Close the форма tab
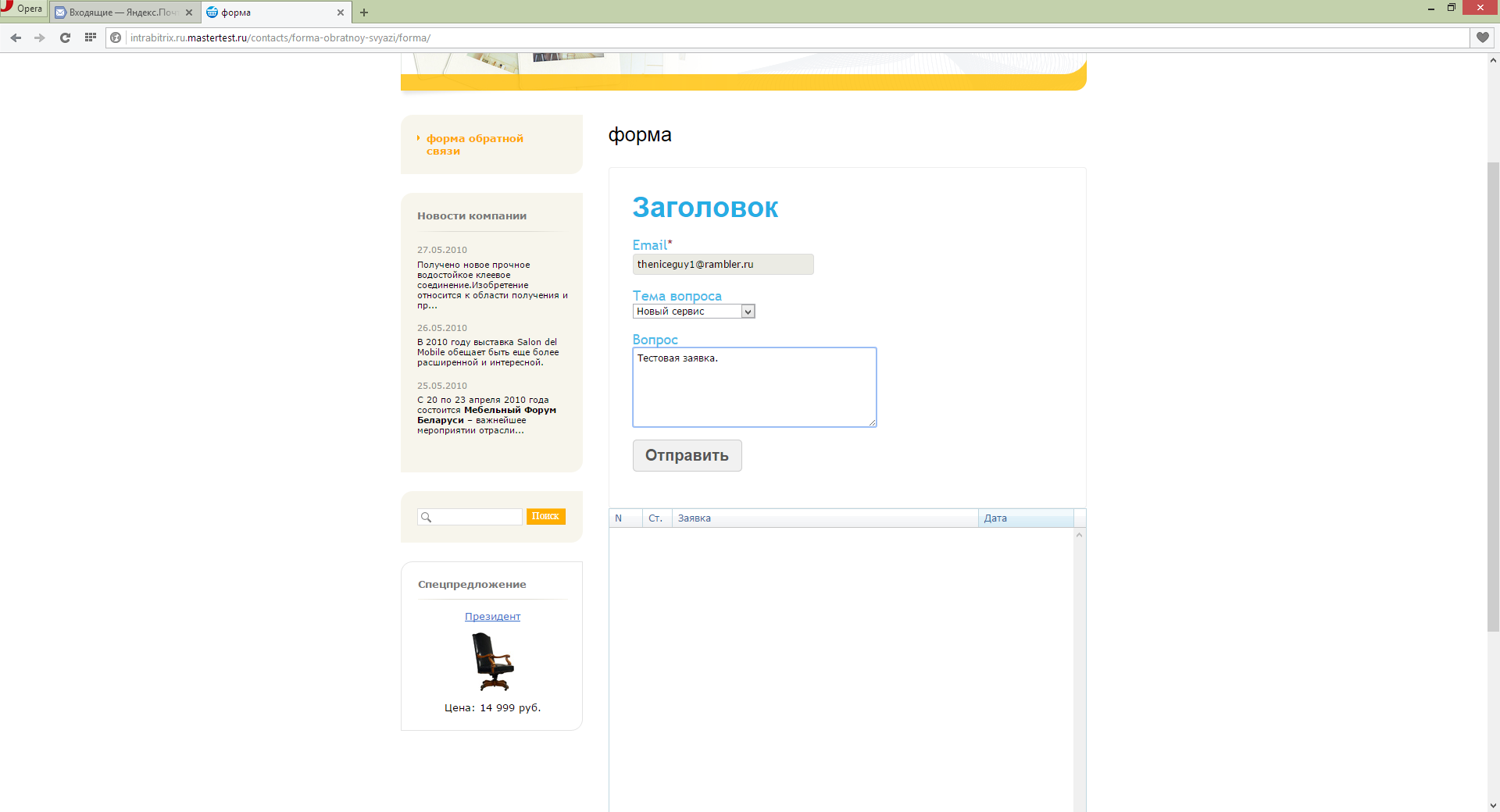 click(341, 12)
